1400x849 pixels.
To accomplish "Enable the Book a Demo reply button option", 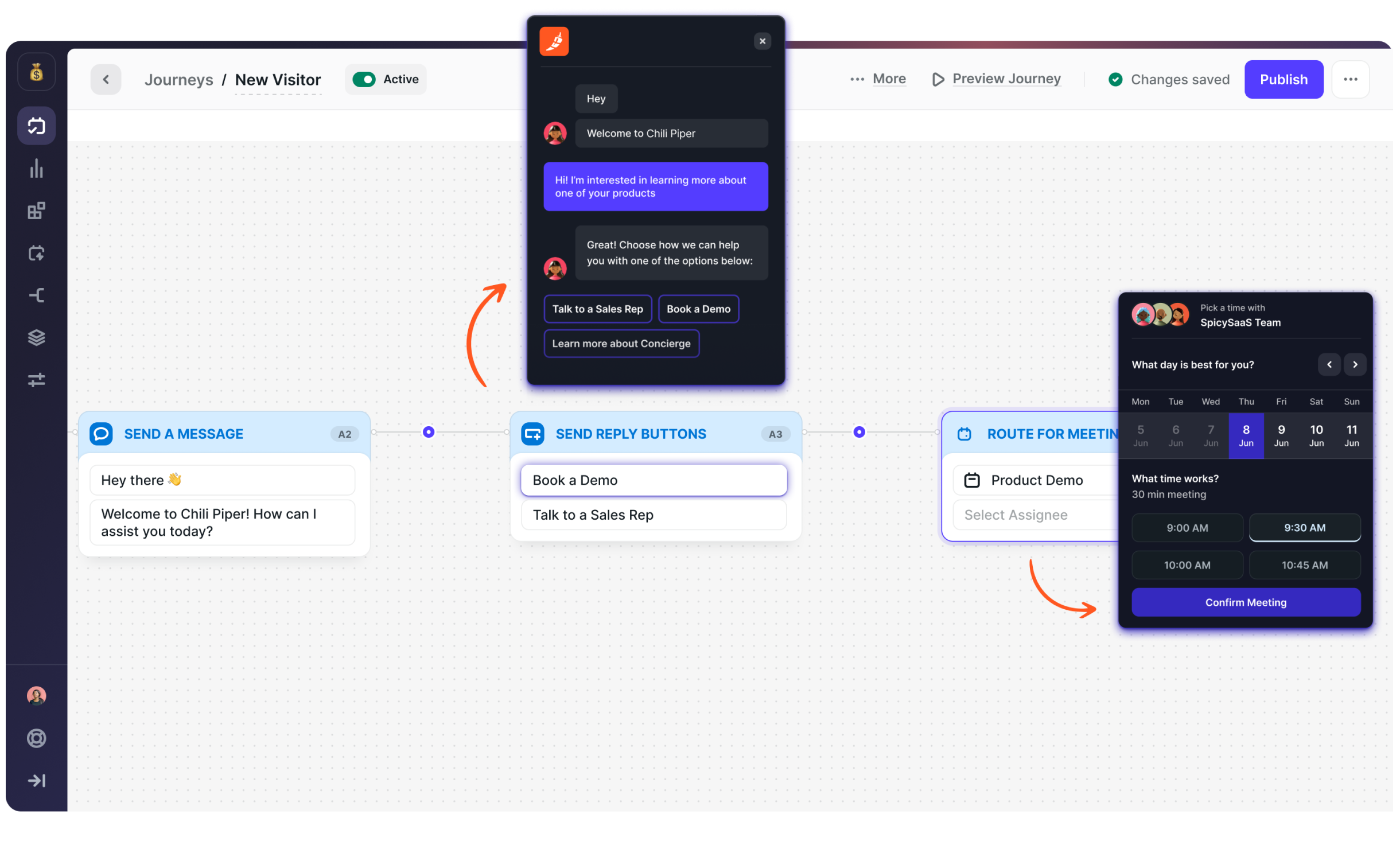I will pos(653,479).
